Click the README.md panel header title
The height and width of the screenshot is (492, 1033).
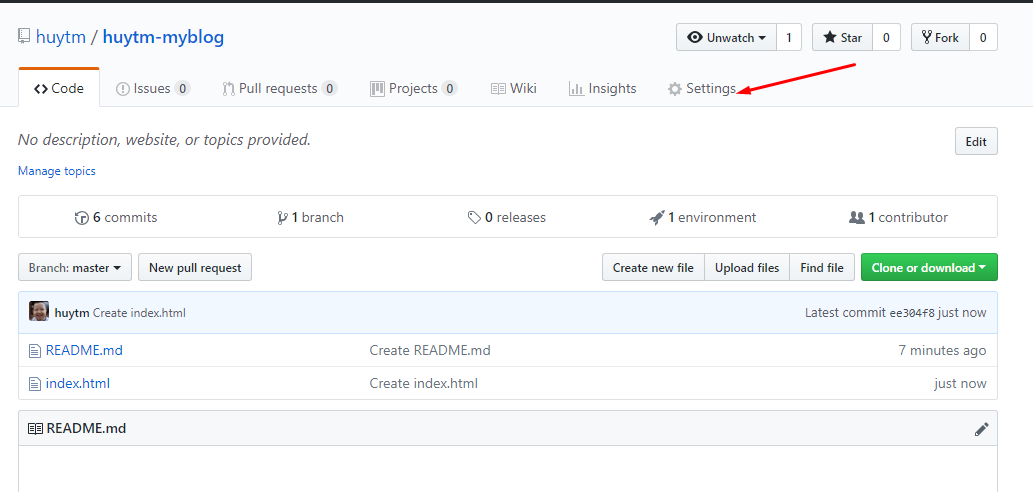tap(86, 429)
